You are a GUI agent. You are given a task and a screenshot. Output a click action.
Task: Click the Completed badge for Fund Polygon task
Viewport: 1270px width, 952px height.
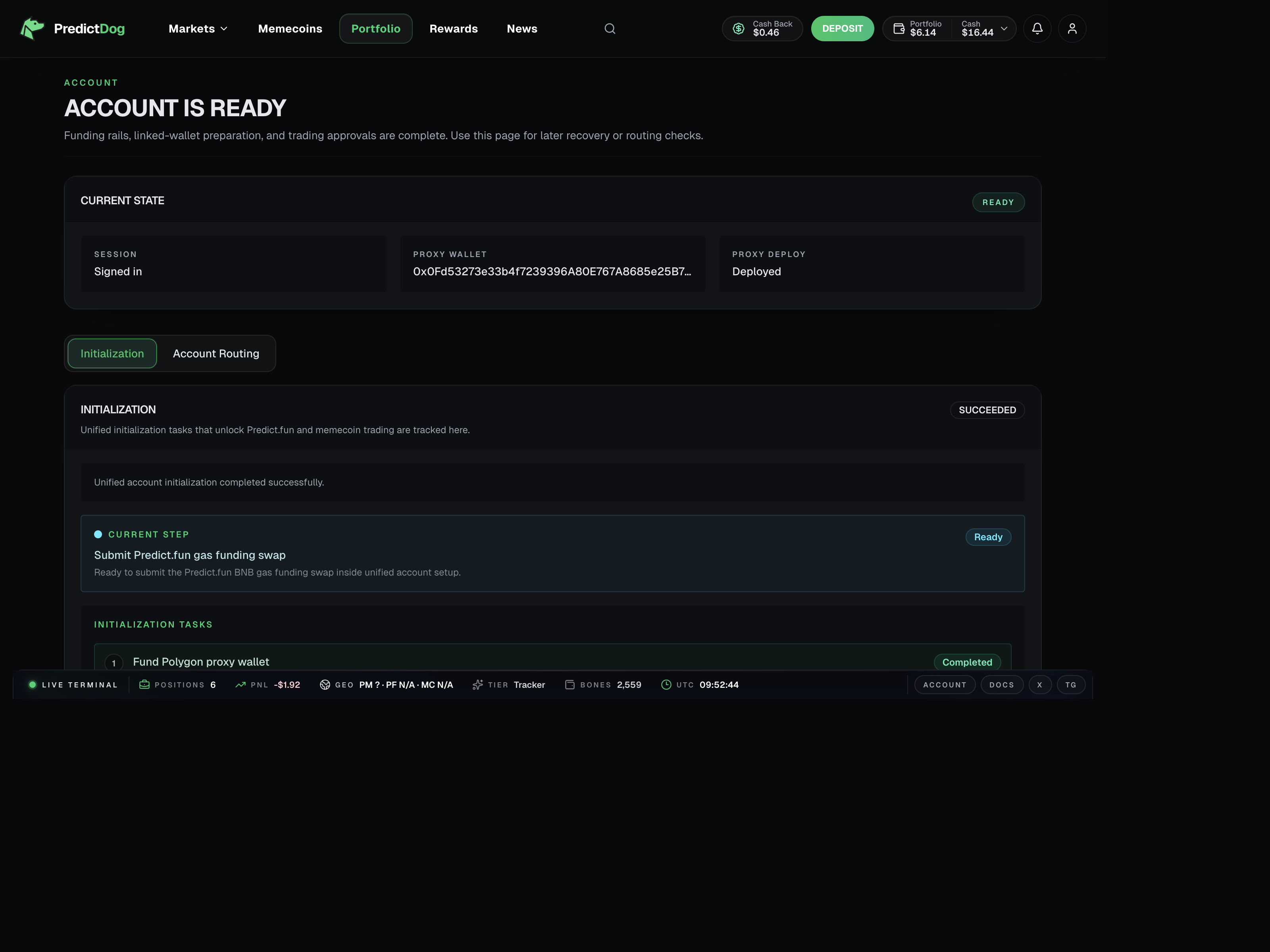(967, 662)
